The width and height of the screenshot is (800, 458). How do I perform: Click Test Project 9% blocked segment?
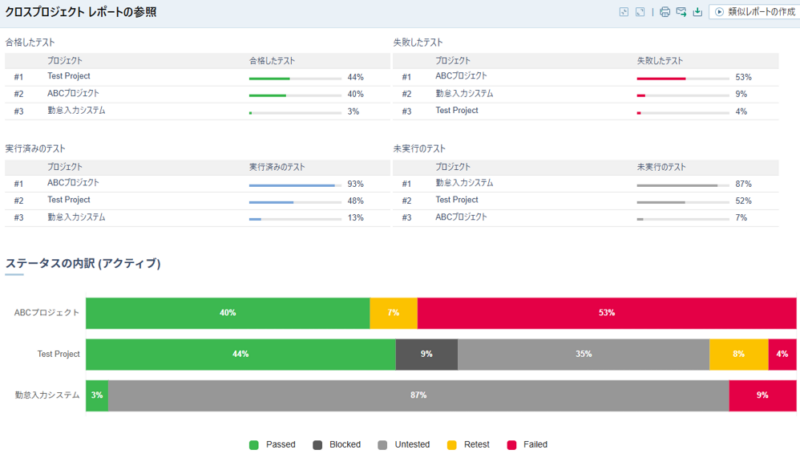[x=426, y=354]
